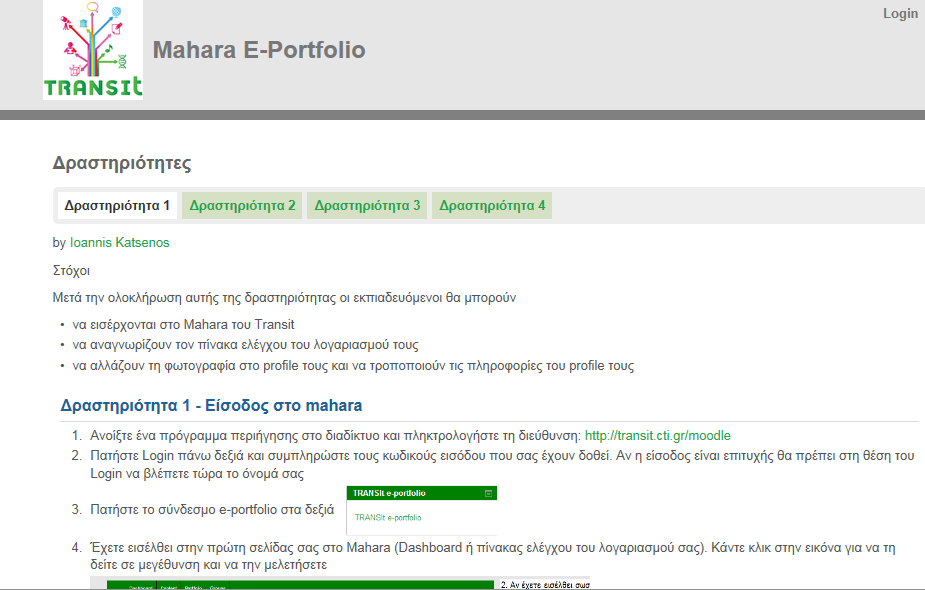The image size is (925, 590).
Task: Click bullet 'να εισέρχονται στο Mahara του Transit'
Action: pos(183,324)
